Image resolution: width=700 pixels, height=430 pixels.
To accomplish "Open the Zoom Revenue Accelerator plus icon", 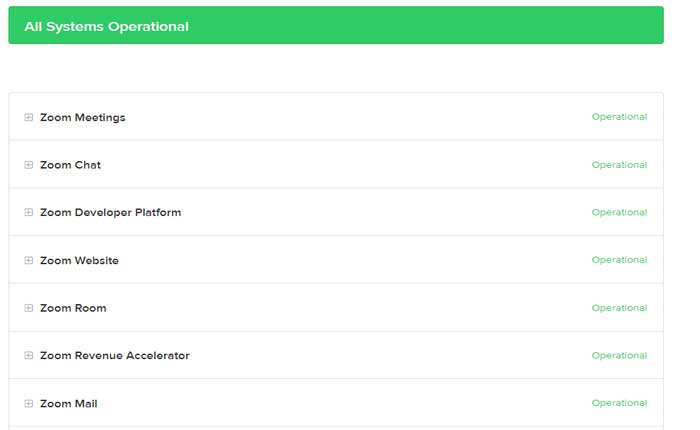I will tap(29, 356).
